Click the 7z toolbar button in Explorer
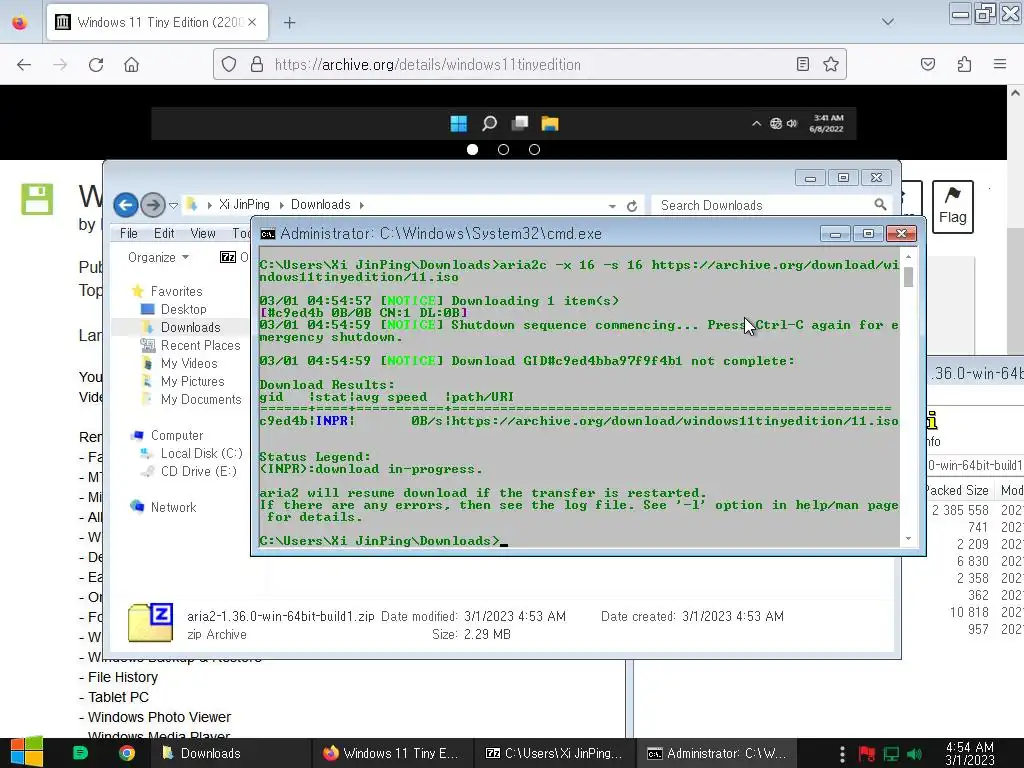The image size is (1024, 768). [x=228, y=257]
